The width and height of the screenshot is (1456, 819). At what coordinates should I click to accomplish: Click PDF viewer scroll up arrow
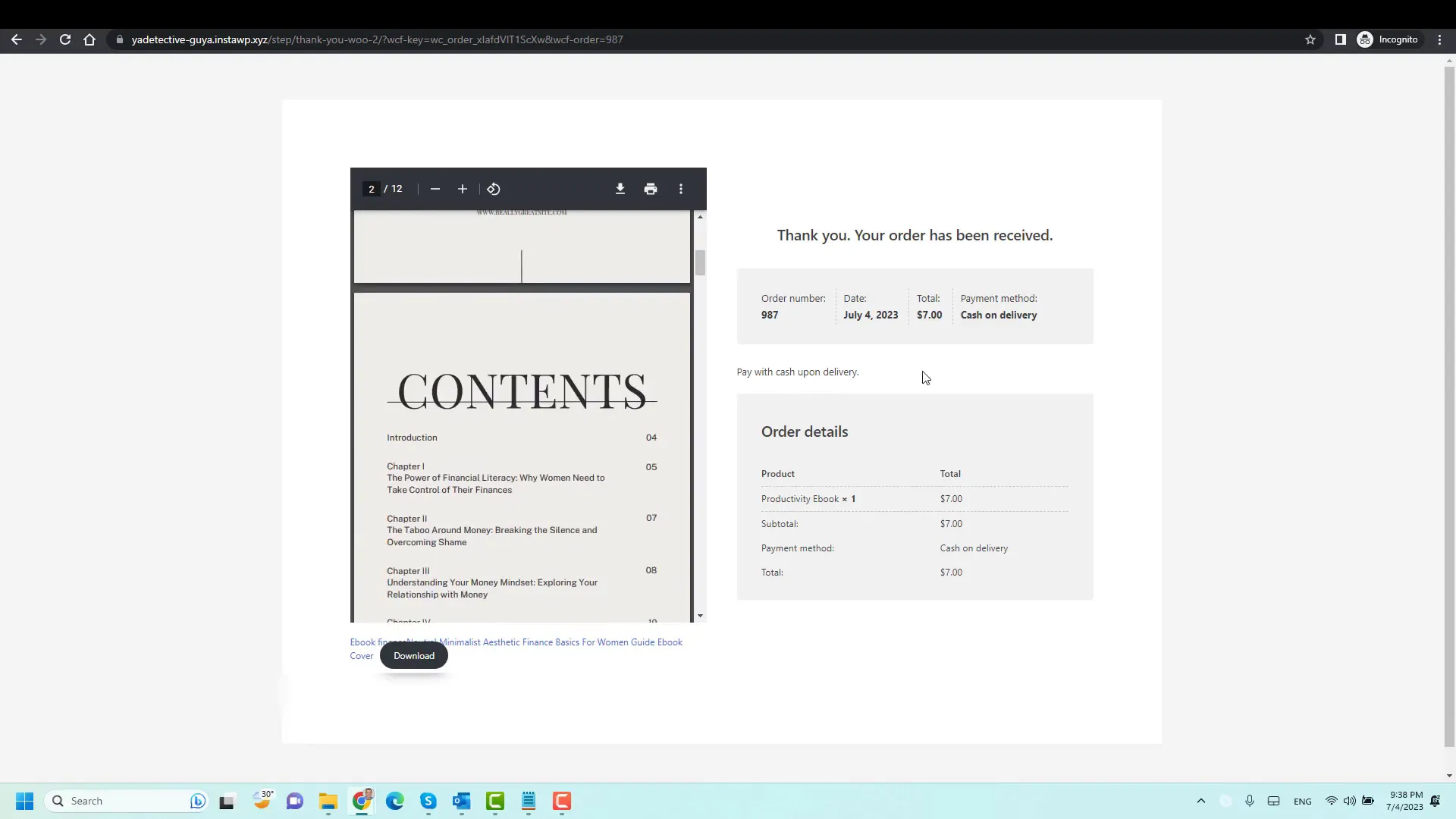[700, 217]
